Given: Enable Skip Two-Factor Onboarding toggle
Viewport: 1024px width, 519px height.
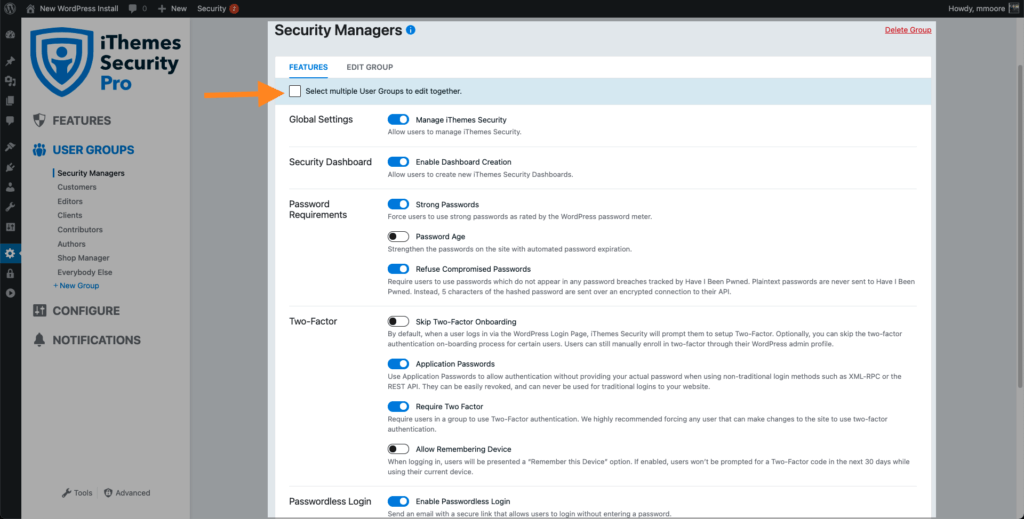Looking at the screenshot, I should pos(398,321).
